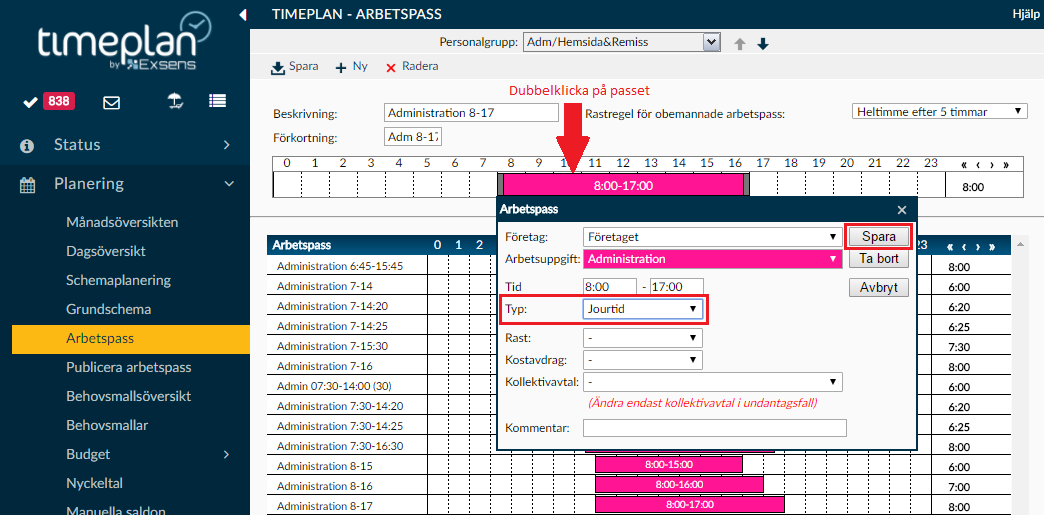Move personalgrupp up with gray arrow
The width and height of the screenshot is (1044, 515).
tap(739, 44)
